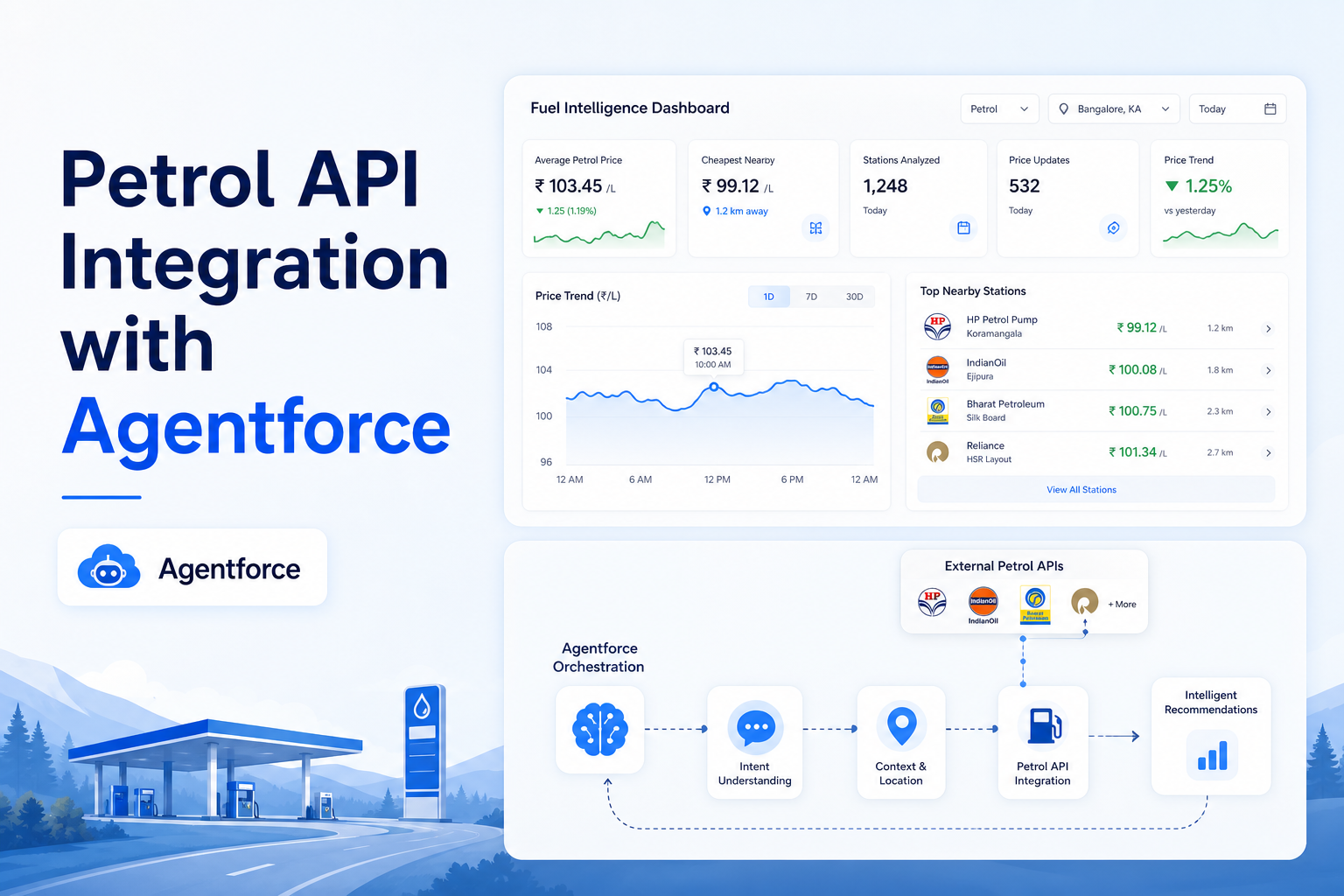Click the sparkline in Average Petrol Price card
Image resolution: width=1344 pixels, height=896 pixels.
tap(599, 234)
